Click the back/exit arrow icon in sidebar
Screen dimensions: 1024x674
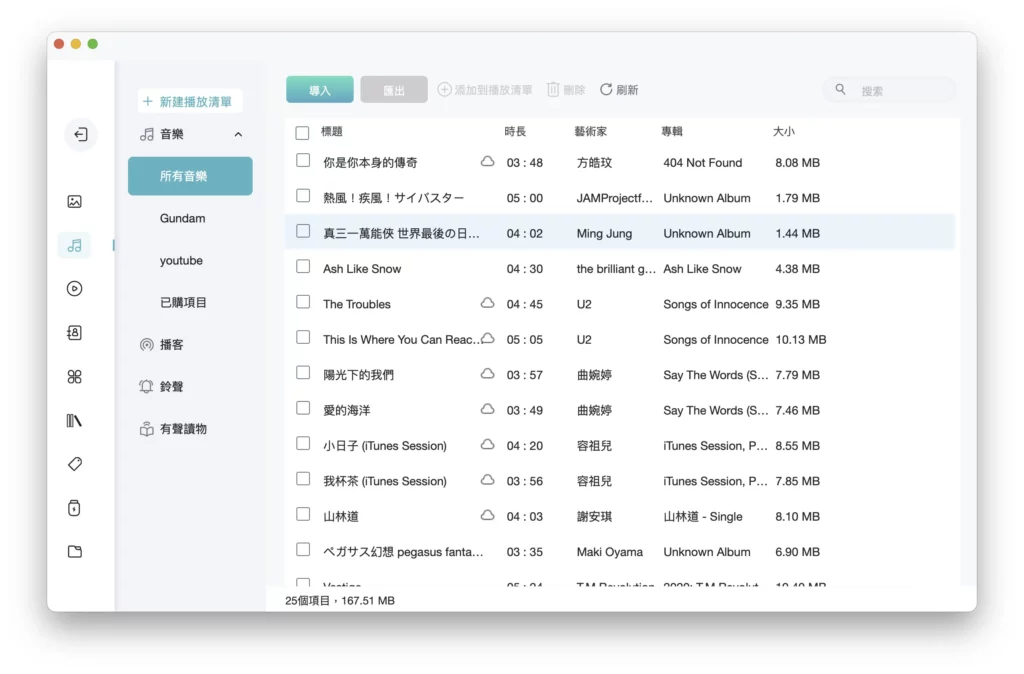coord(81,135)
